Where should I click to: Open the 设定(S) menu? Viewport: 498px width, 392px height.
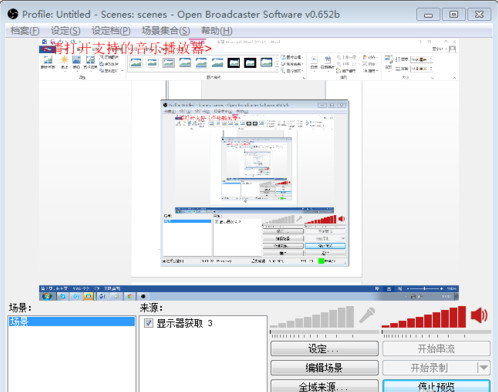(x=65, y=31)
